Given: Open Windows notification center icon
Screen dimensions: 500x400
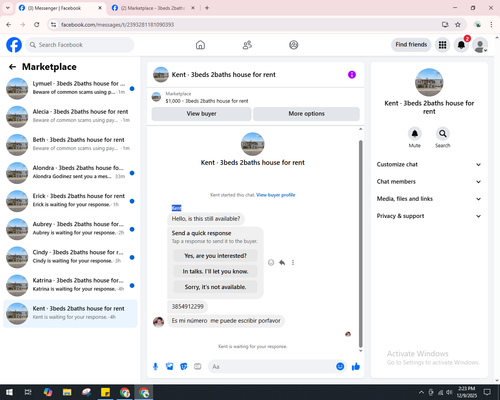Looking at the screenshot, I should click(x=487, y=392).
